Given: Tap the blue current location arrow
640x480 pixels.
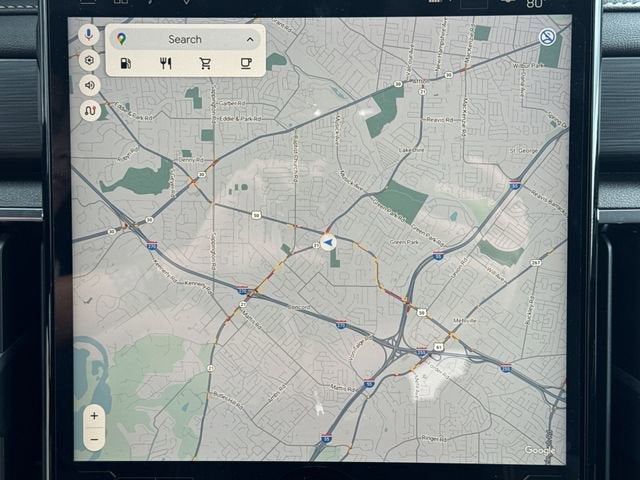Looking at the screenshot, I should [327, 242].
